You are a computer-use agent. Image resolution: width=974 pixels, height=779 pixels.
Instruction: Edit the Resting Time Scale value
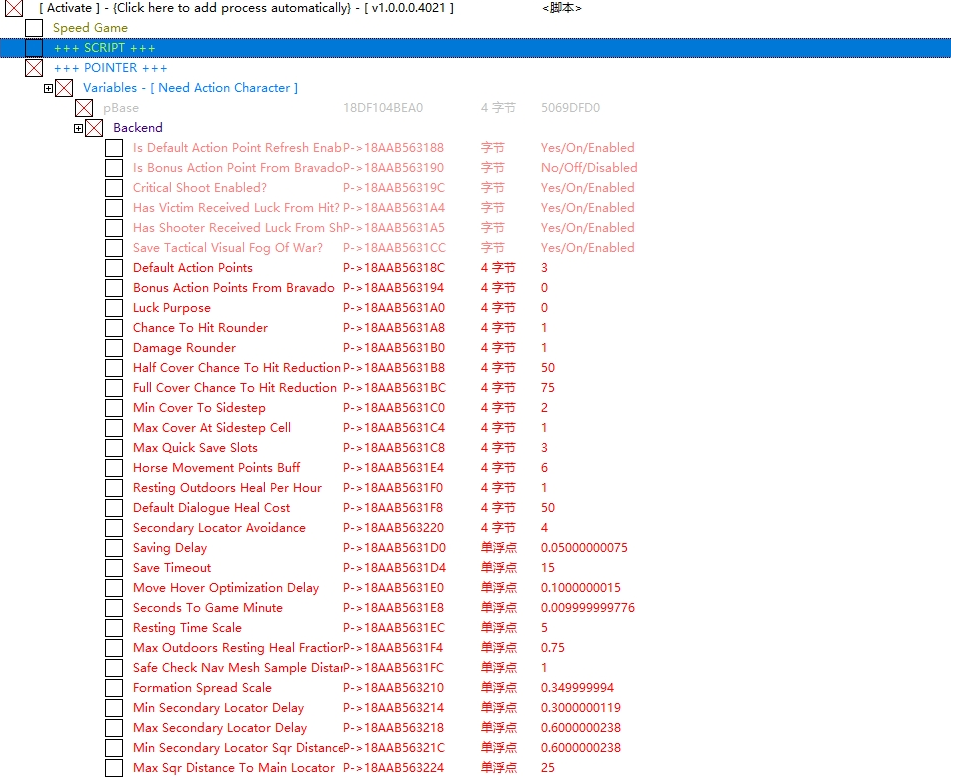[x=545, y=628]
